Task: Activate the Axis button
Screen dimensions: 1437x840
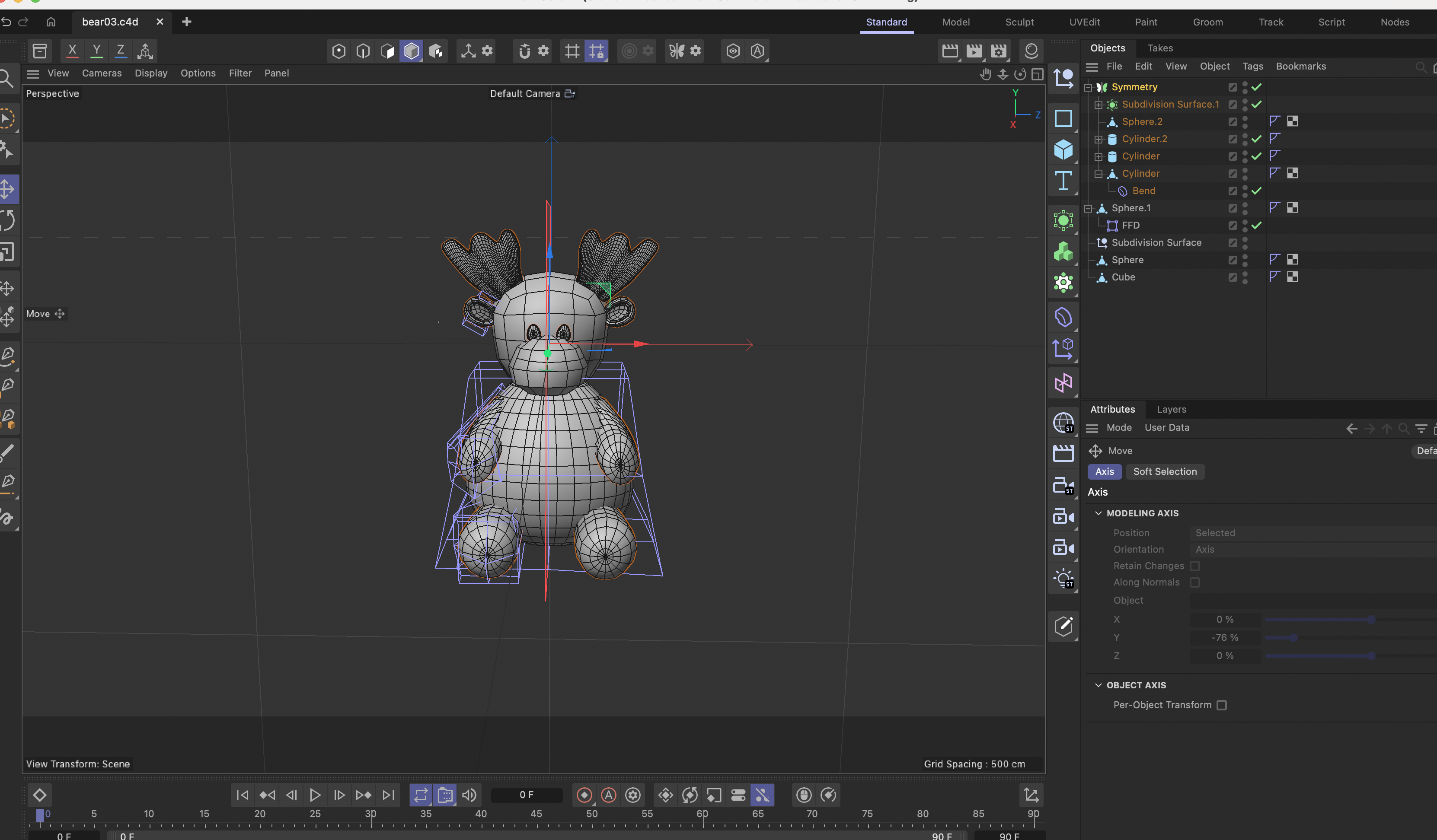Action: 1104,471
